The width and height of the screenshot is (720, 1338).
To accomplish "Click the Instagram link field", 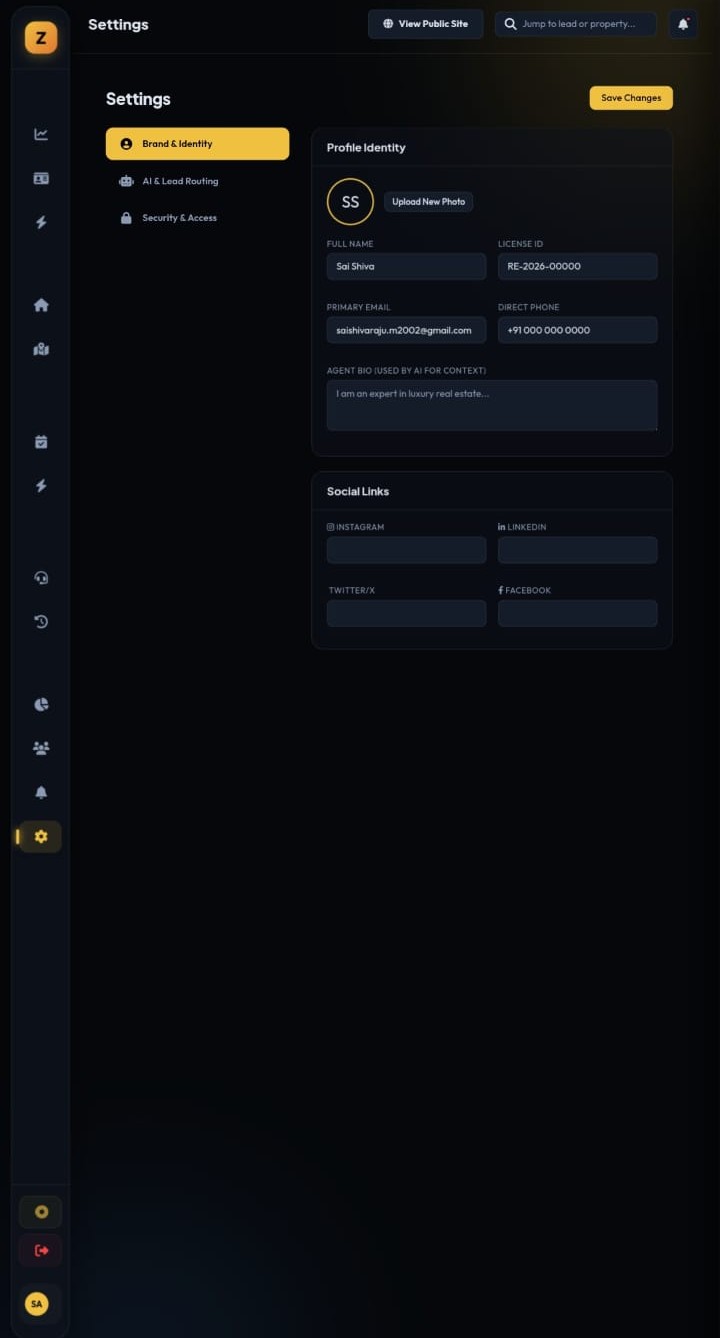I will (x=406, y=550).
